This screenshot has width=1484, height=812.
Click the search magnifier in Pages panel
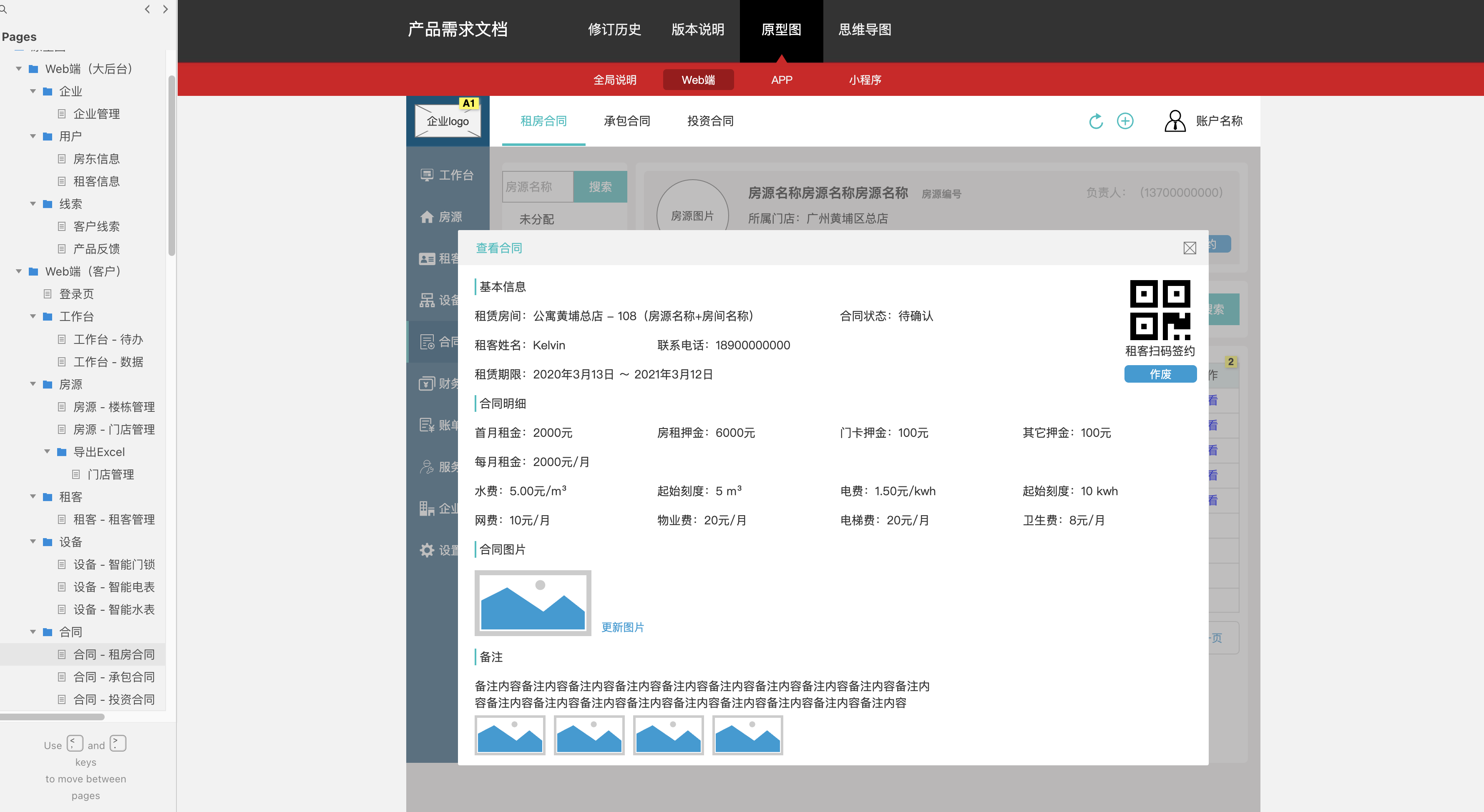click(x=3, y=9)
